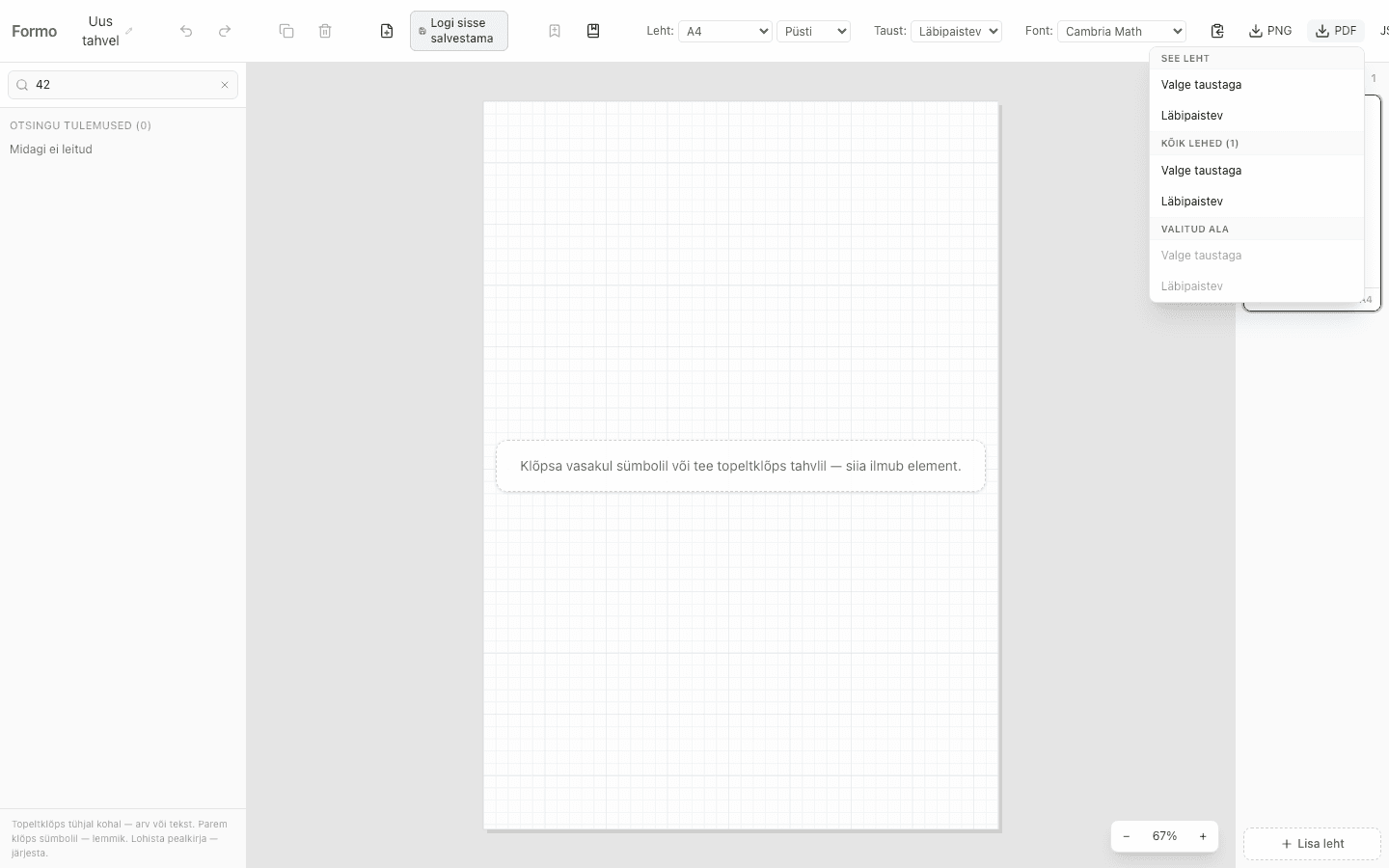Click the Logi sisse salvestama button
The width and height of the screenshot is (1389, 868).
click(459, 31)
